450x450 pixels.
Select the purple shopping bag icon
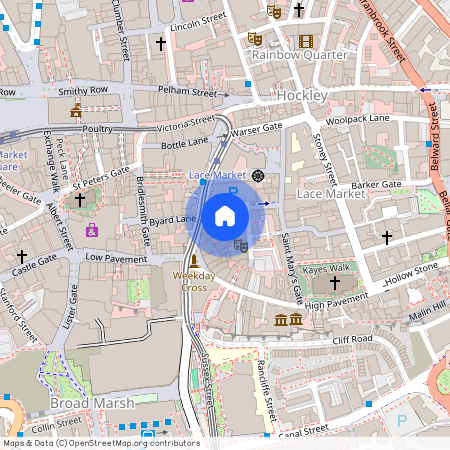pos(92,230)
